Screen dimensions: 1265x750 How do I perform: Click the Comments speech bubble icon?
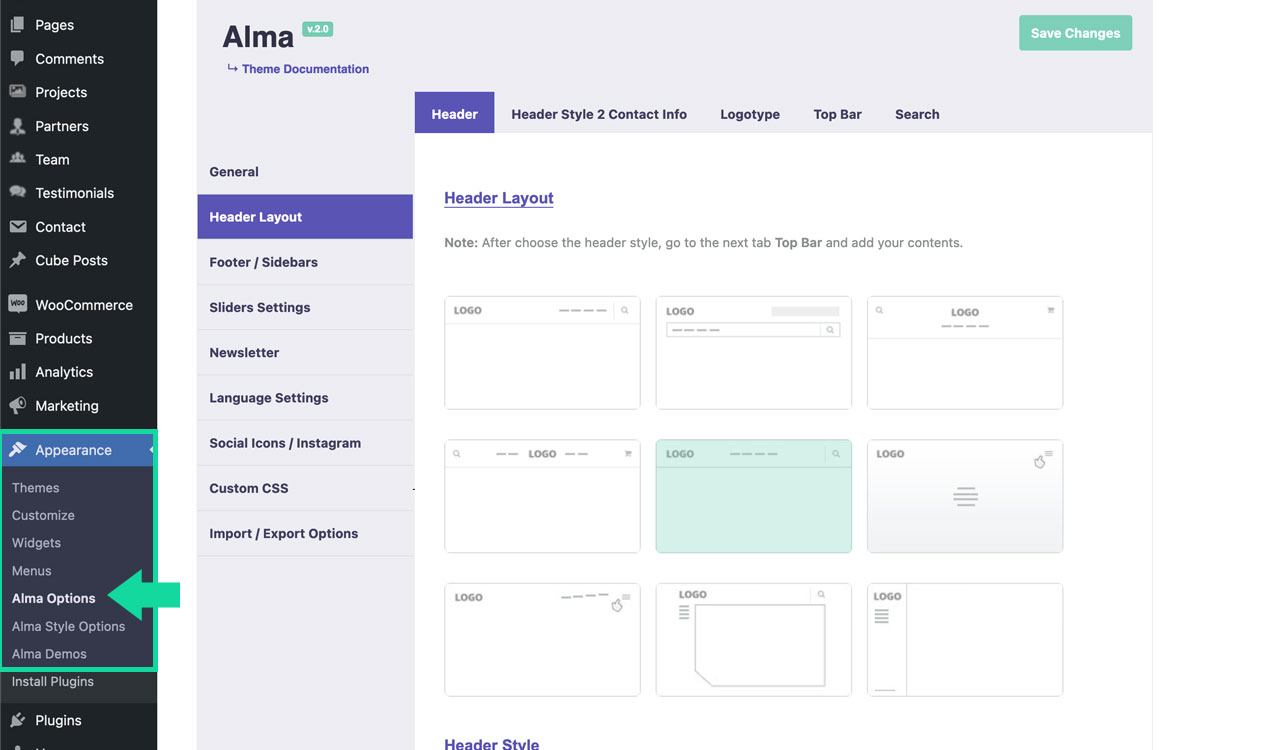17,59
